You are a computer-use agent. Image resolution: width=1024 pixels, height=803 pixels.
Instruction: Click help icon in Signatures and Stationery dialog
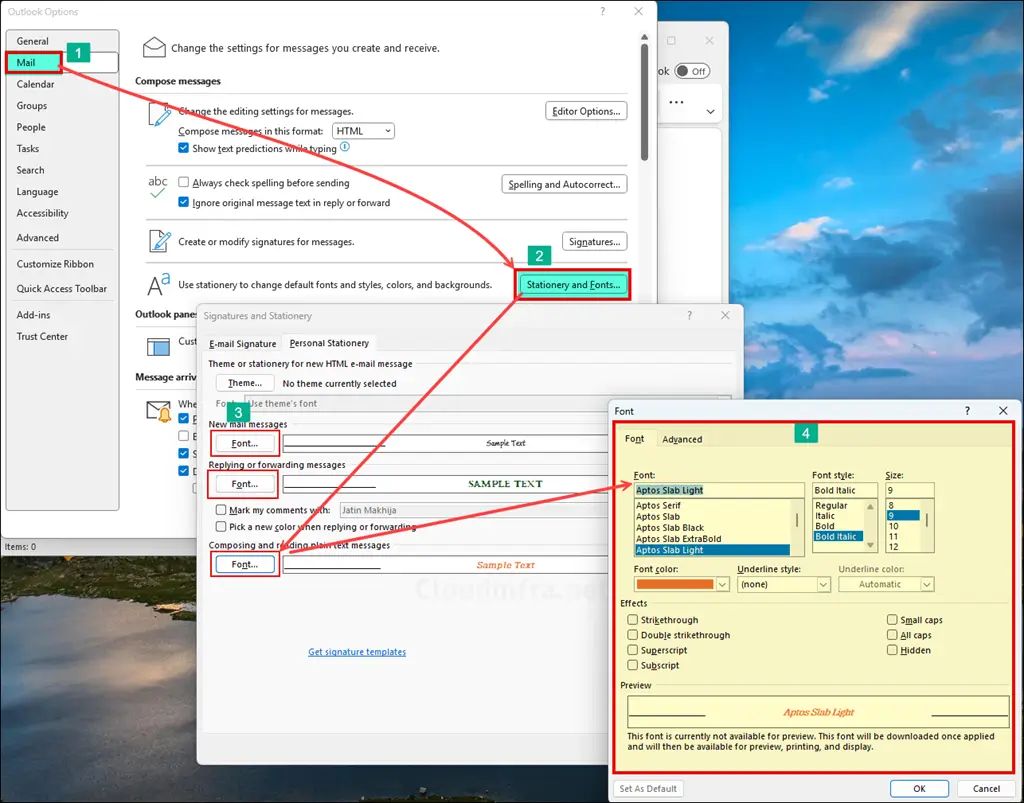click(x=688, y=315)
